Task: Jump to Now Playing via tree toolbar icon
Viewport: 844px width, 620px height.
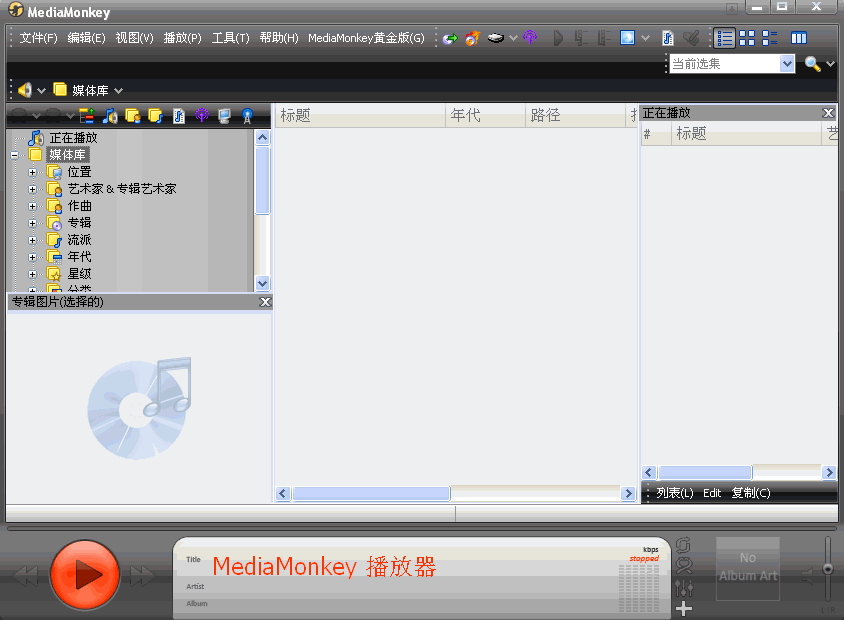Action: (110, 116)
